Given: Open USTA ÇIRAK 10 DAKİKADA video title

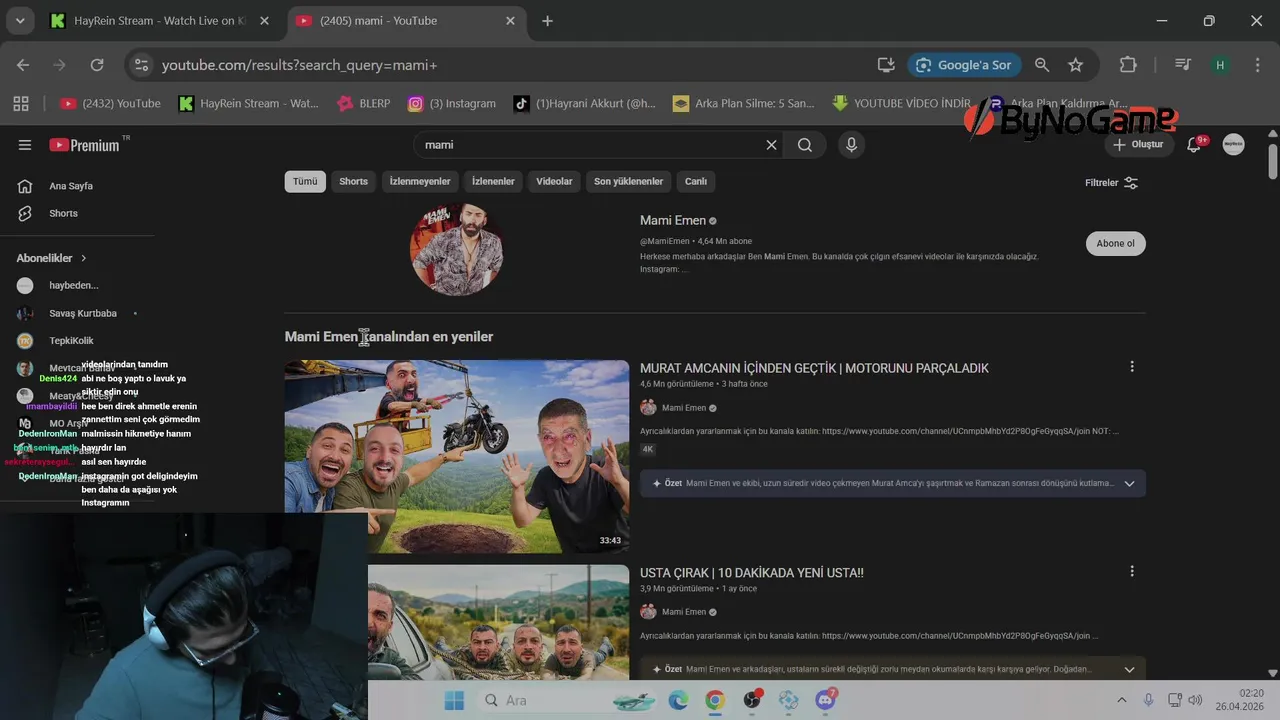Looking at the screenshot, I should 752,573.
